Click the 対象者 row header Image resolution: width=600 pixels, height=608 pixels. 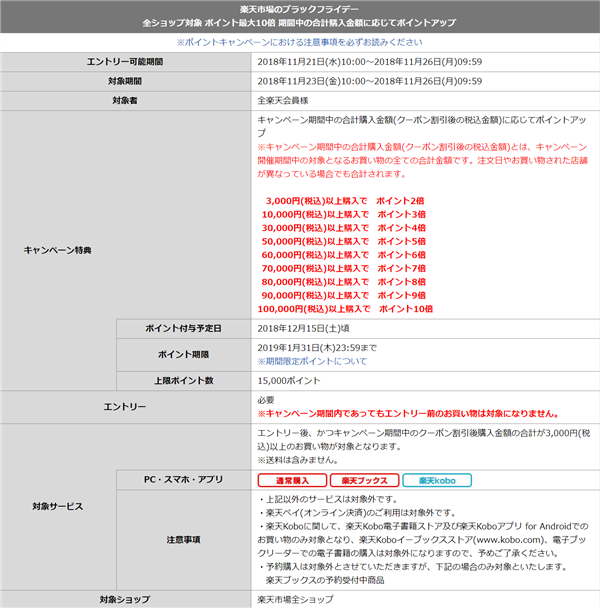point(126,100)
